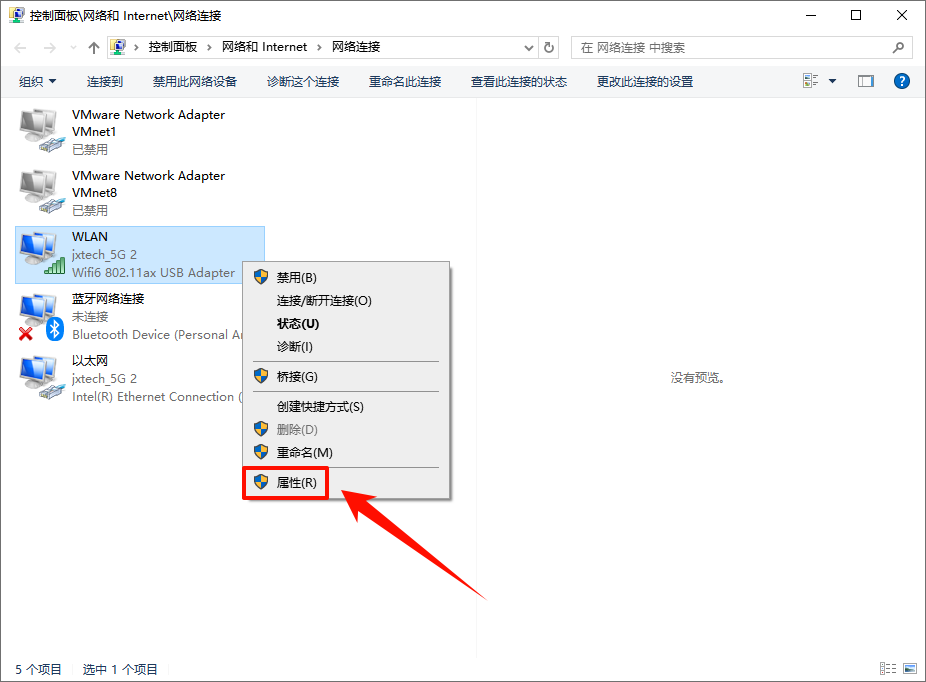This screenshot has width=926, height=682.
Task: Click the refresh icon beside address bar
Action: pyautogui.click(x=549, y=47)
